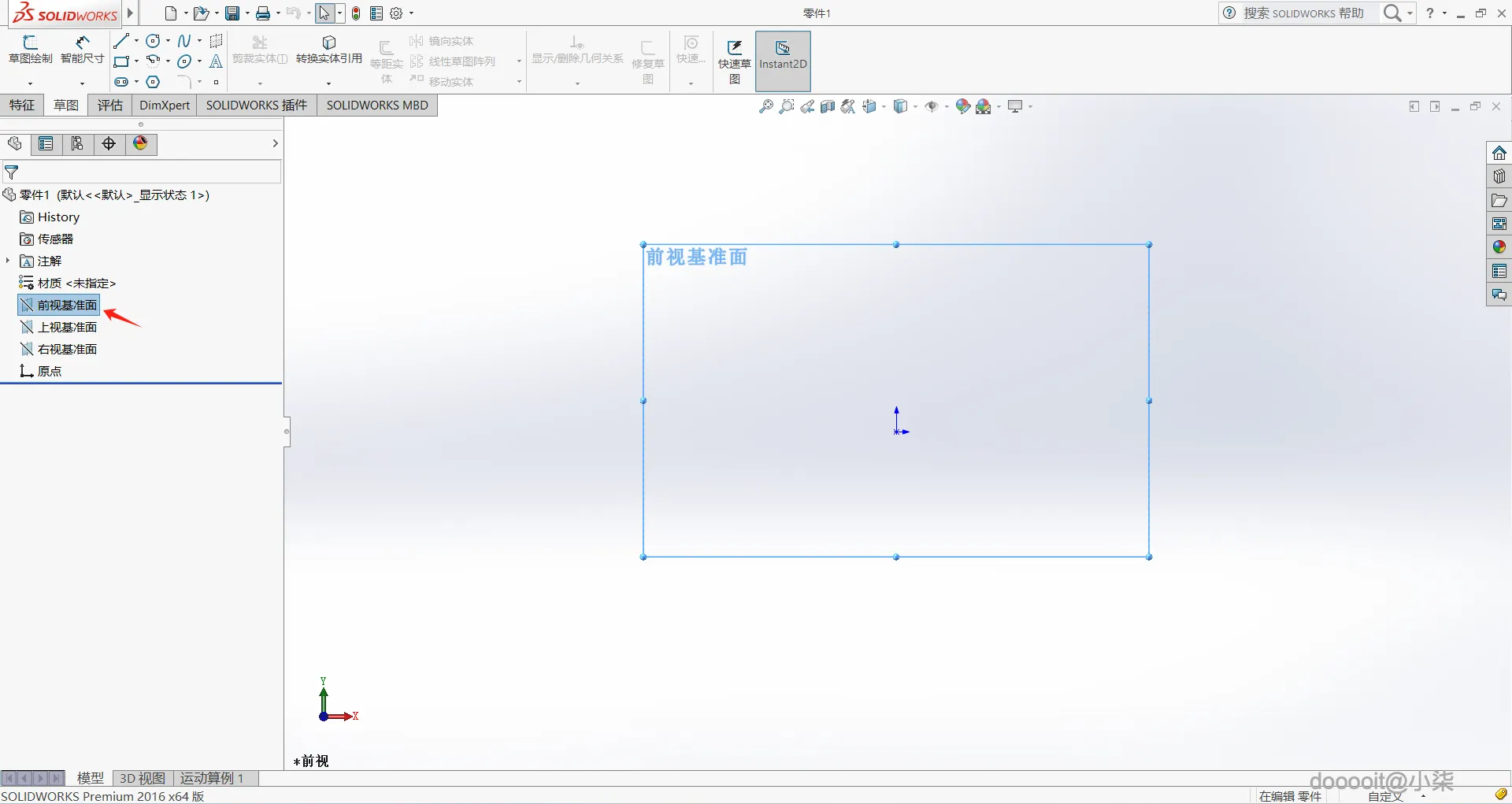Open Appearances task pane color ball
Viewport: 1512px width, 804px height.
(x=1499, y=247)
